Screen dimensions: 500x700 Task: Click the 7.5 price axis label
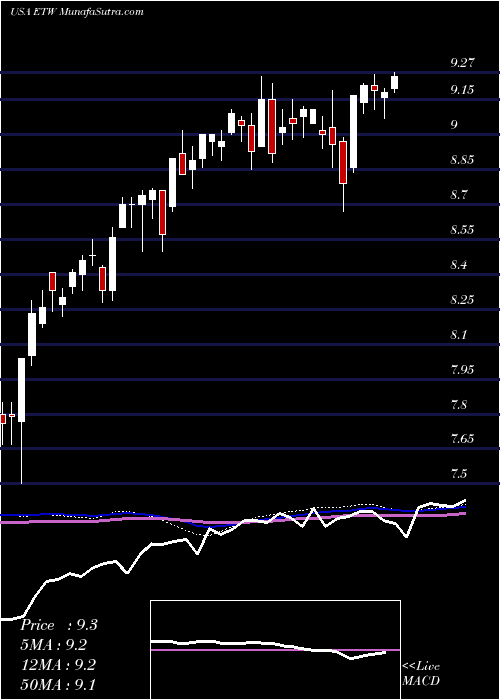click(459, 473)
